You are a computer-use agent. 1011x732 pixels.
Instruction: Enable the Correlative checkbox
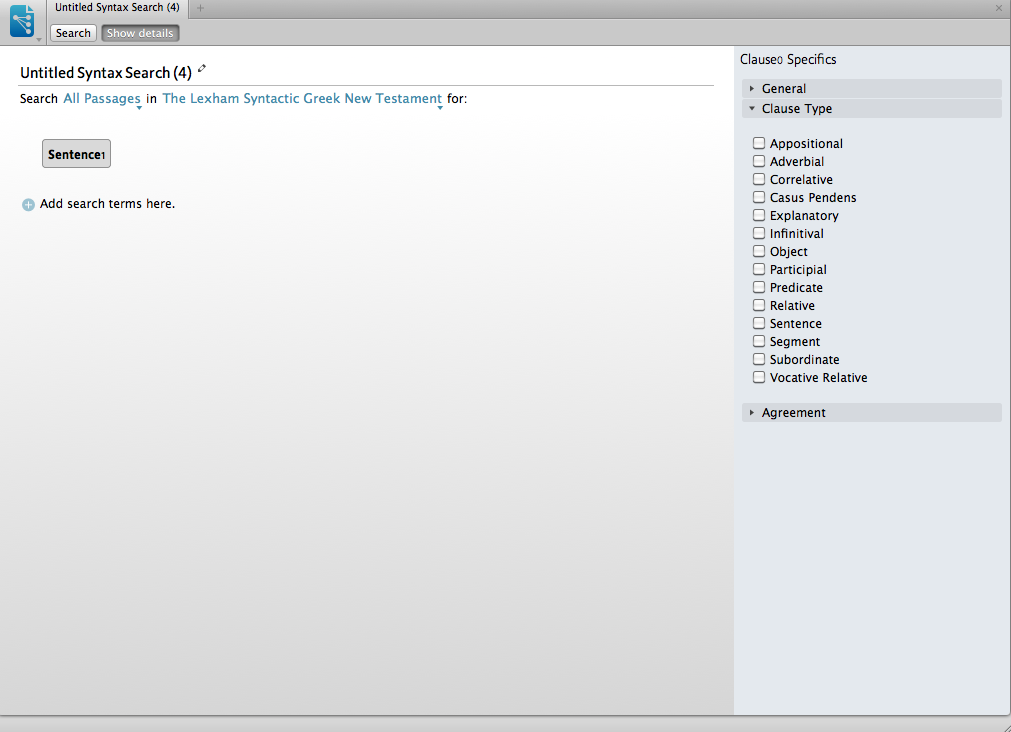pyautogui.click(x=759, y=179)
